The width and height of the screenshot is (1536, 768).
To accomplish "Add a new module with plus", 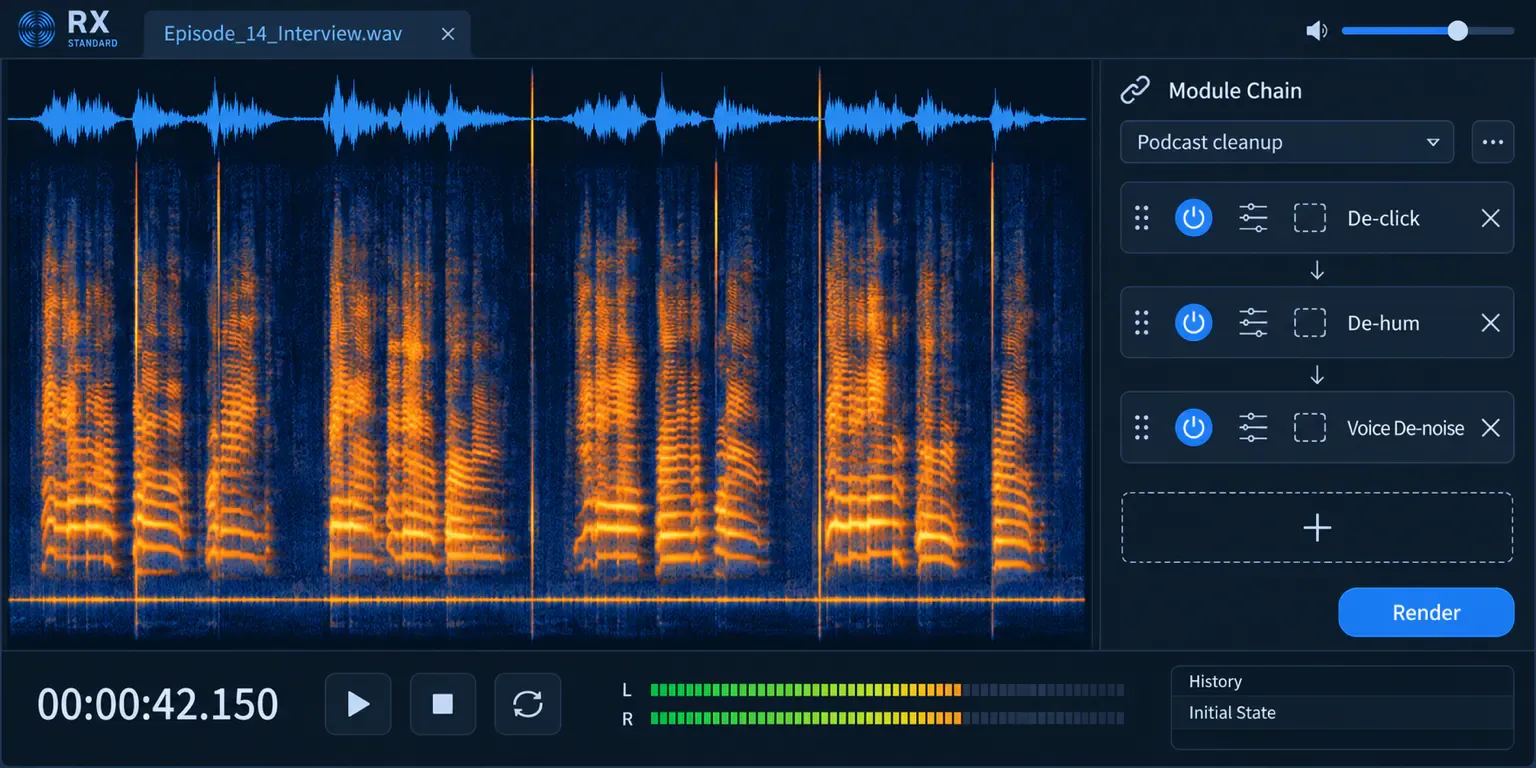I will (1317, 527).
